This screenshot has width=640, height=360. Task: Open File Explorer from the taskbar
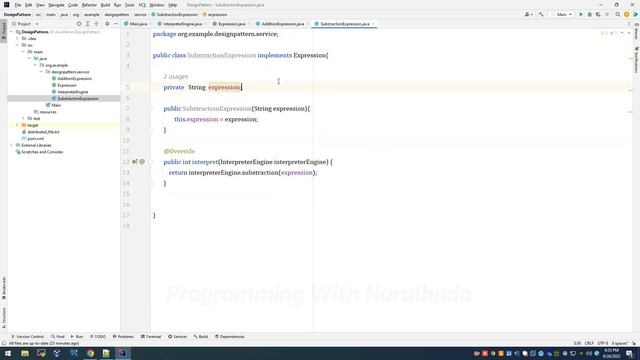(25, 353)
